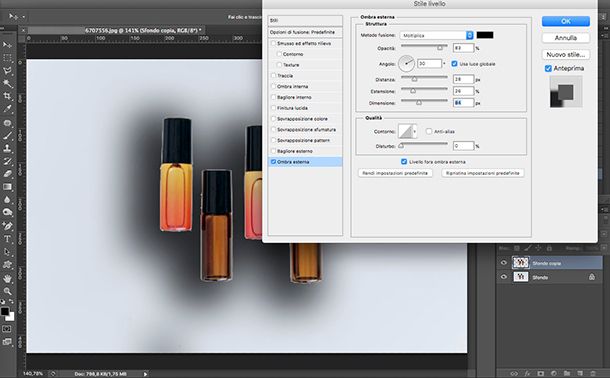Enable Sovrapposizione sfumatura checkbox
This screenshot has height=378, width=610.
pos(273,130)
